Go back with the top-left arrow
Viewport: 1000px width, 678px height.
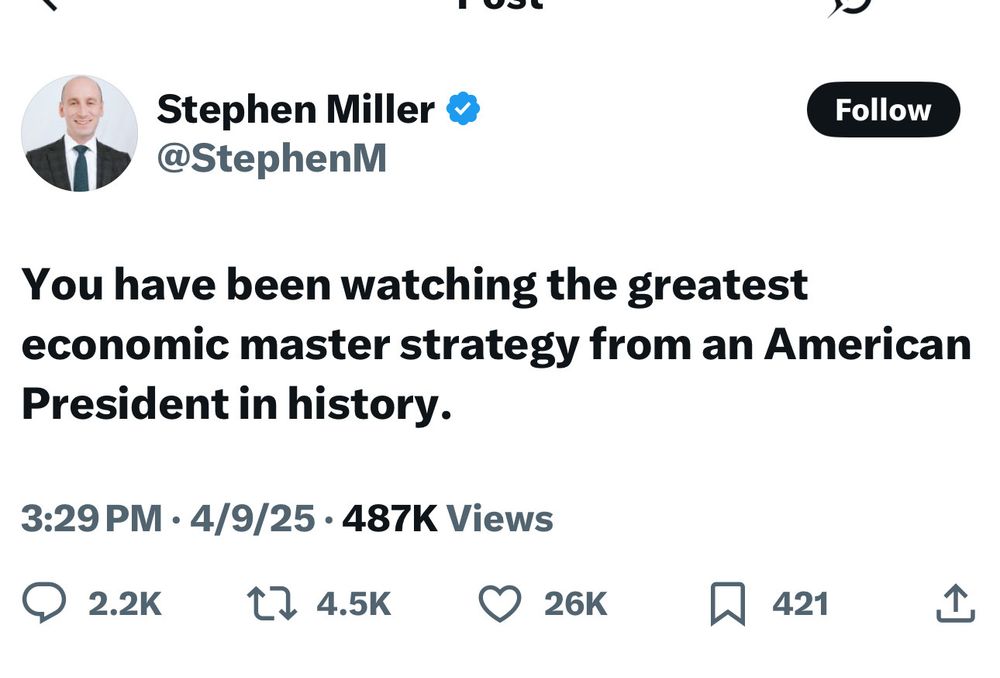pyautogui.click(x=50, y=4)
